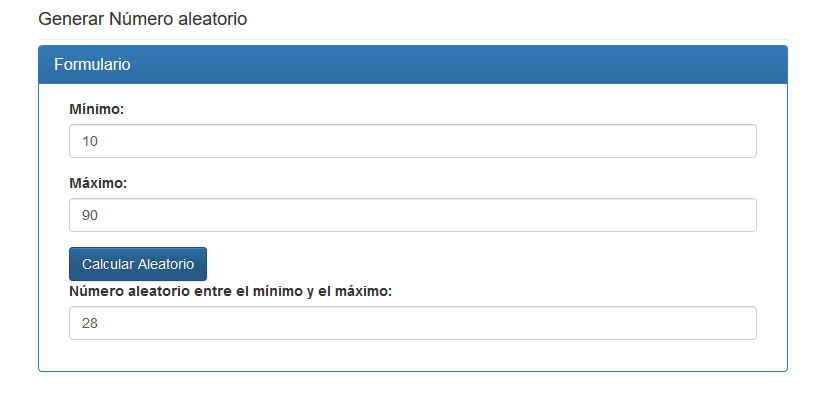Click the Número aleatorio result label
This screenshot has width=835, height=410.
(x=231, y=292)
